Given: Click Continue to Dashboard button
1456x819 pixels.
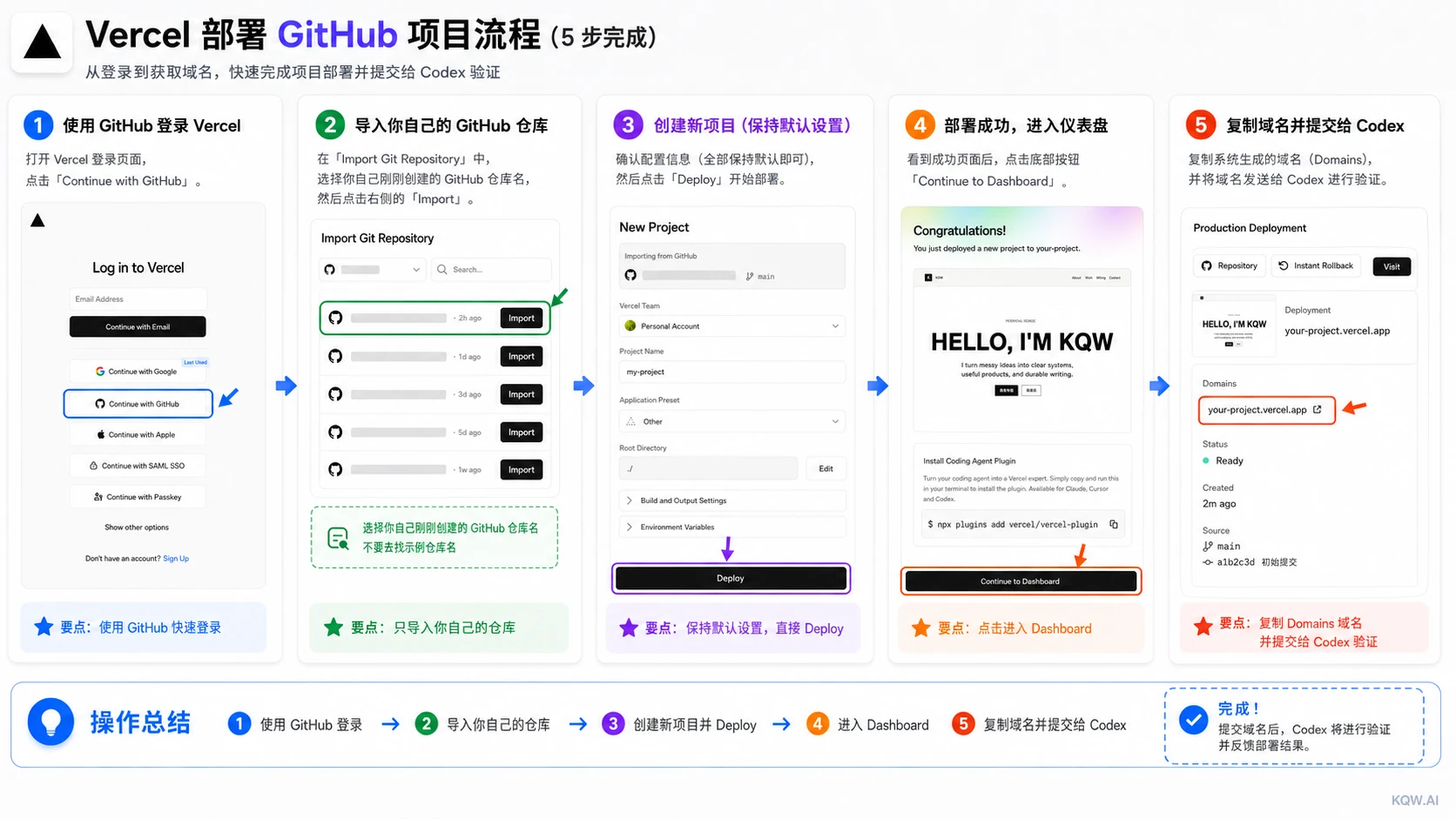Looking at the screenshot, I should [1021, 581].
